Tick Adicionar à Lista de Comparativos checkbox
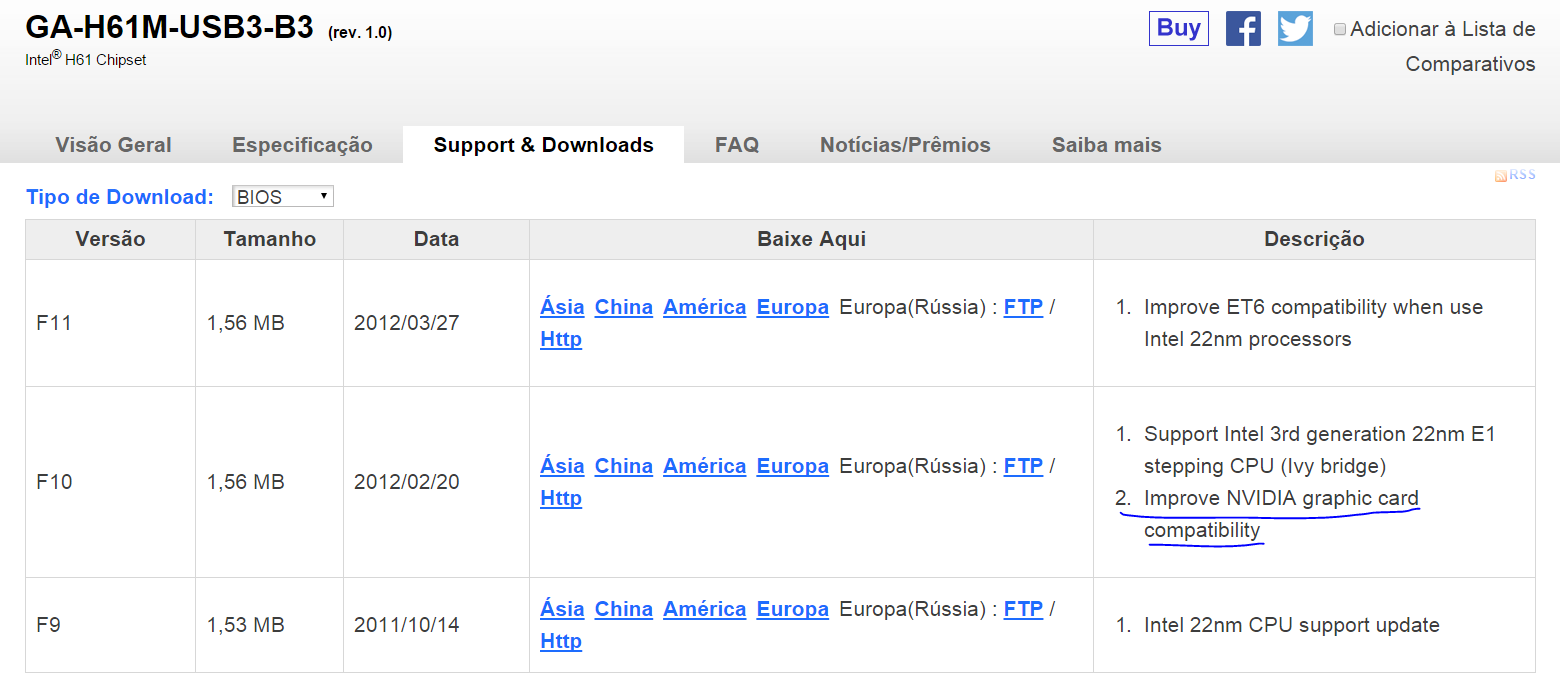The height and width of the screenshot is (673, 1560). click(1340, 29)
